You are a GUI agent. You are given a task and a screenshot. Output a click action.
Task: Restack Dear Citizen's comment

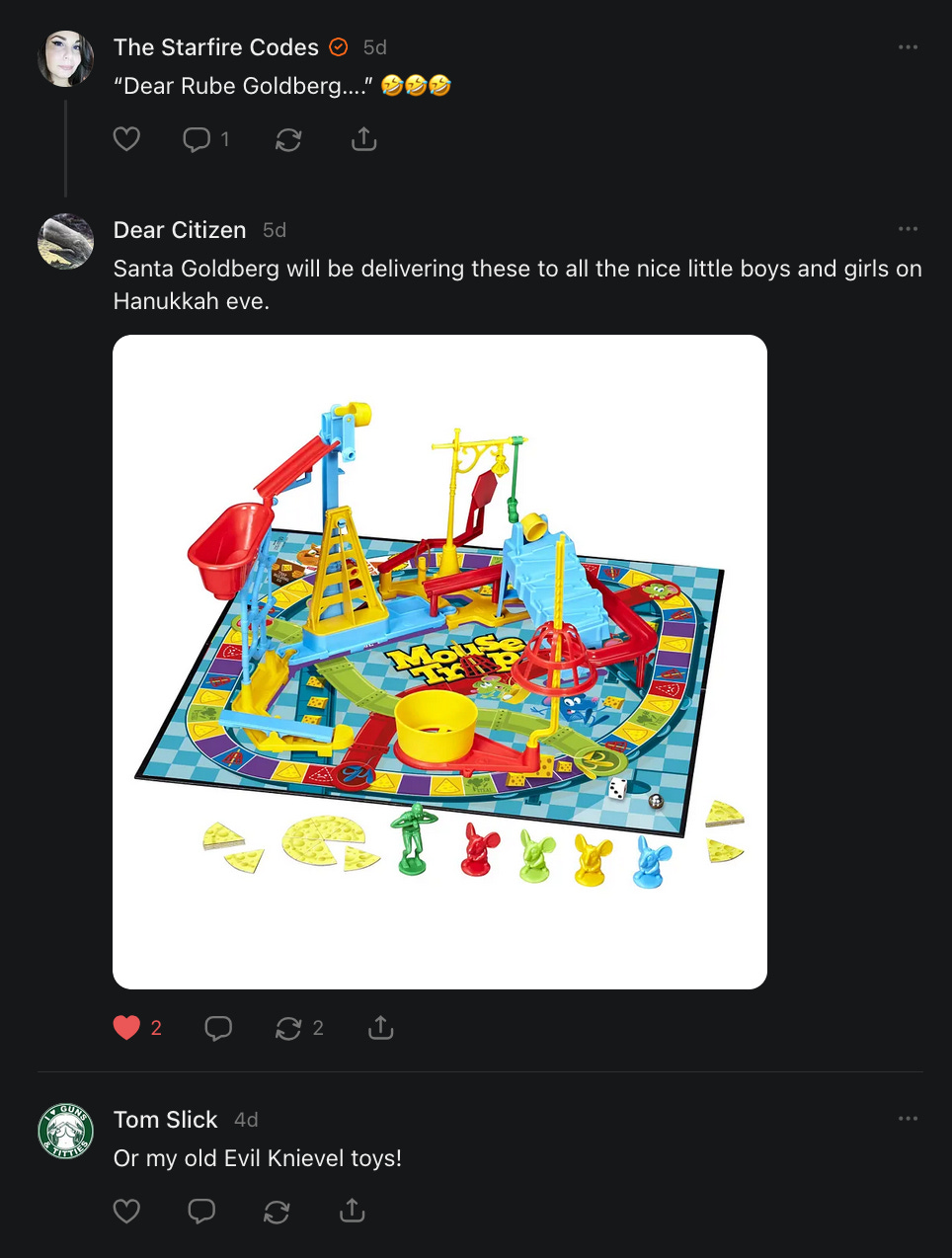pyautogui.click(x=299, y=1028)
